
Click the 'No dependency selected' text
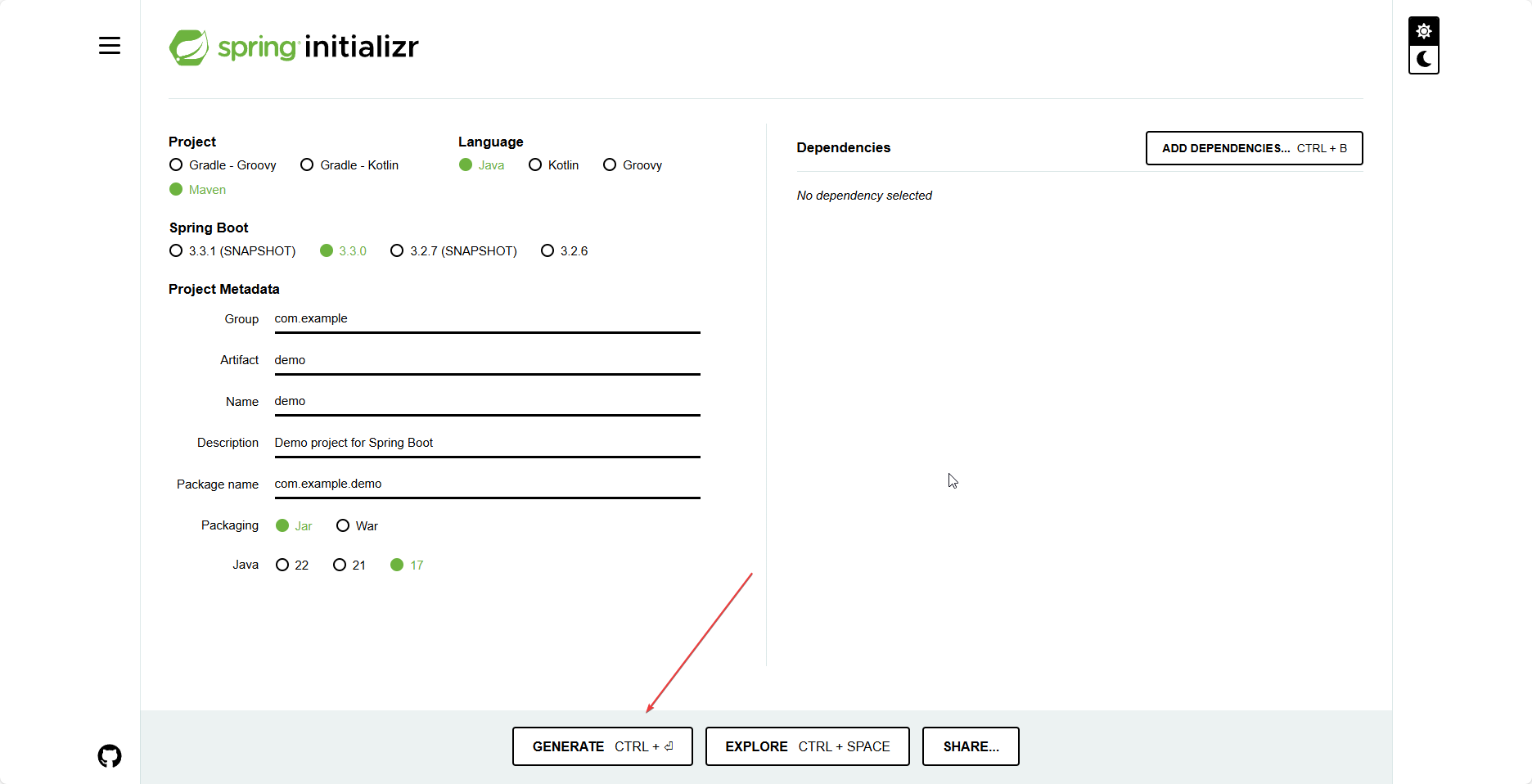pos(864,196)
